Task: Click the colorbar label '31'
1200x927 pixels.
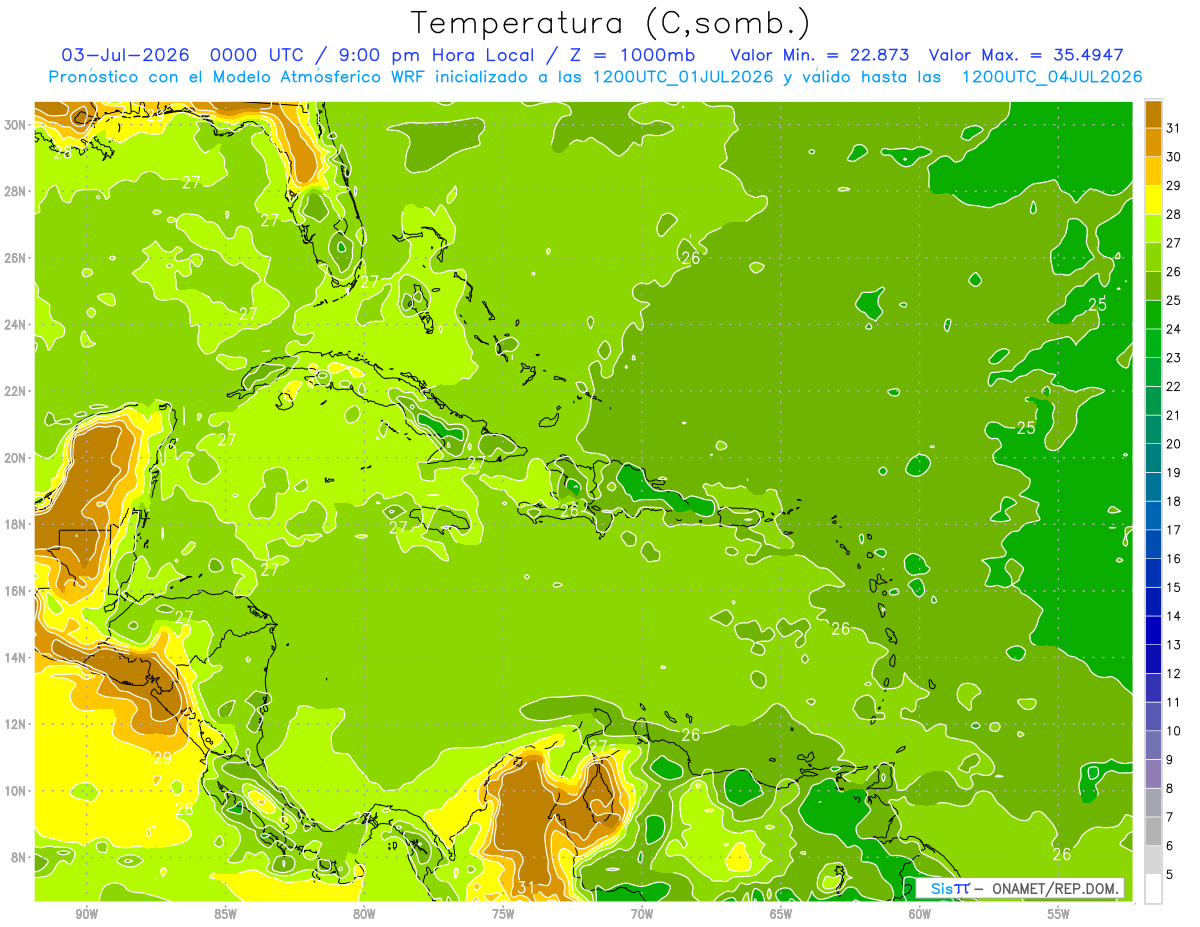Action: tap(1174, 128)
